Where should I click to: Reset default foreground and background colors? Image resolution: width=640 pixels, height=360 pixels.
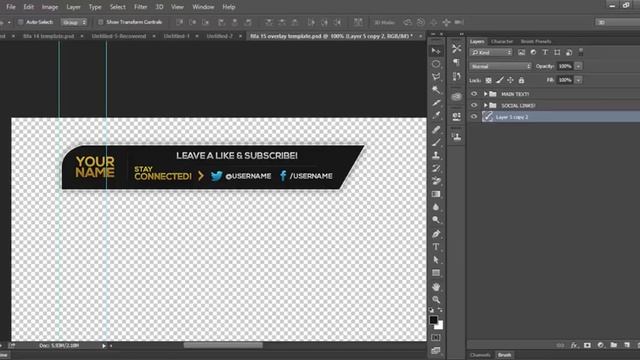click(x=431, y=310)
